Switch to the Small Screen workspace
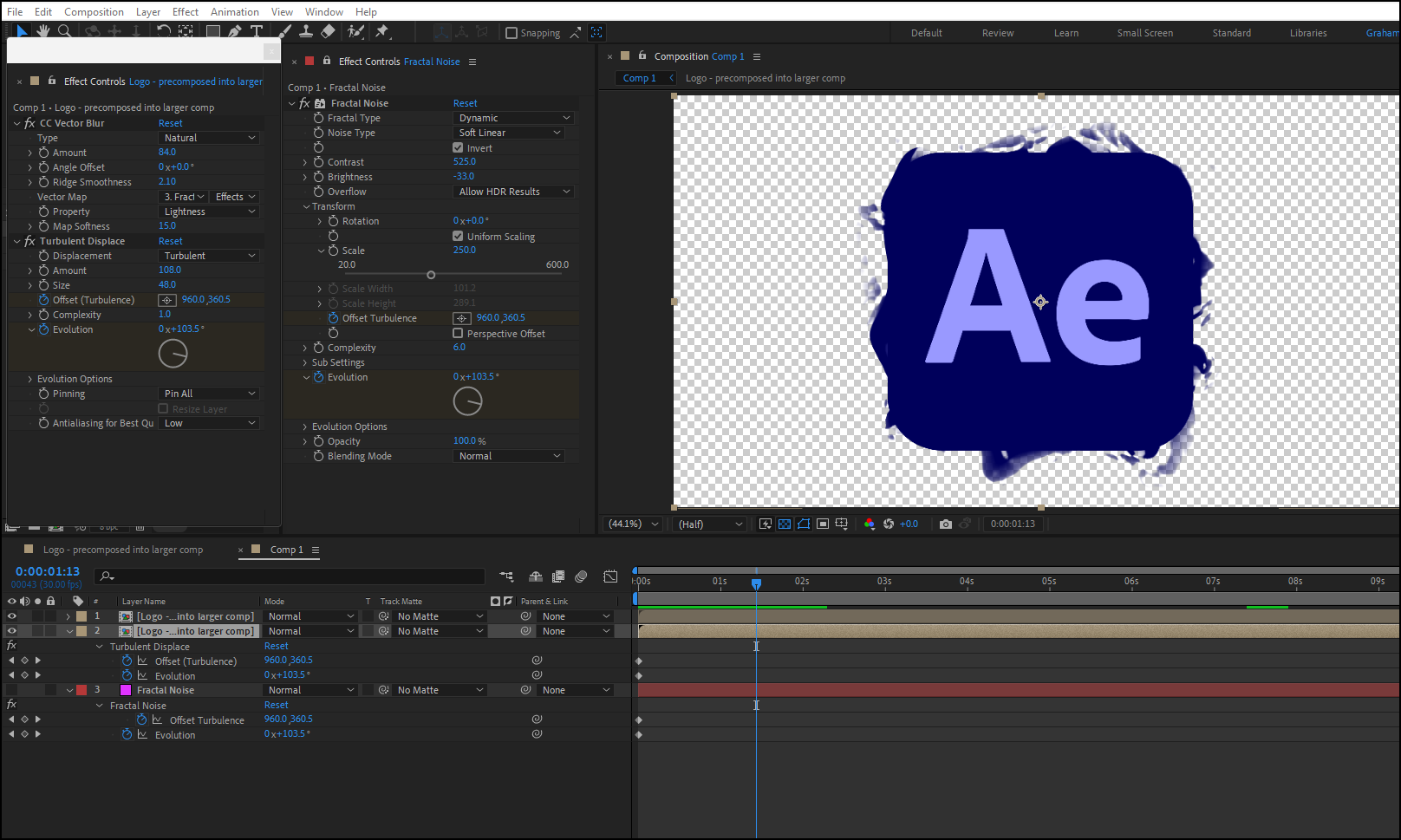This screenshot has height=840, width=1401. point(1144,33)
